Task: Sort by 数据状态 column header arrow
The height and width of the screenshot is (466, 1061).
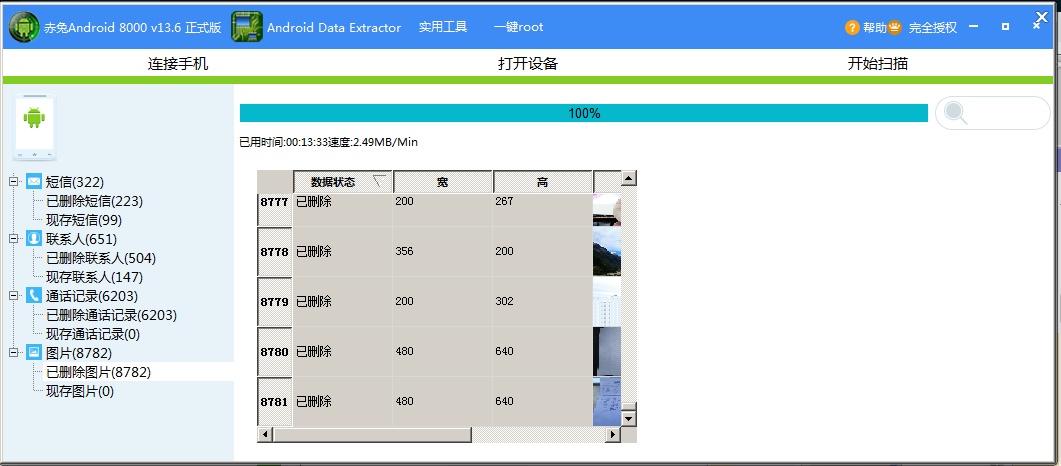Action: (x=379, y=181)
